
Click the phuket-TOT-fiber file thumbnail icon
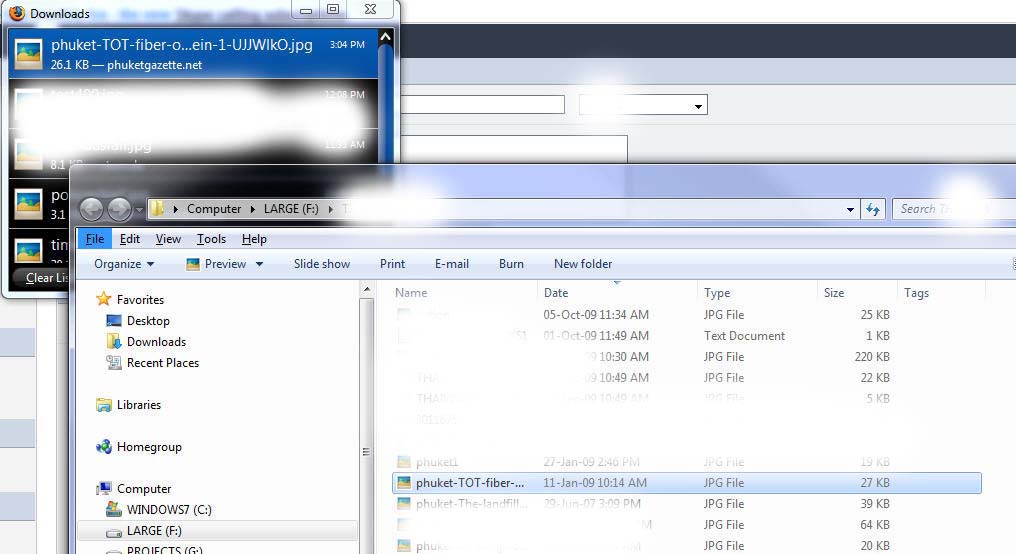click(404, 483)
